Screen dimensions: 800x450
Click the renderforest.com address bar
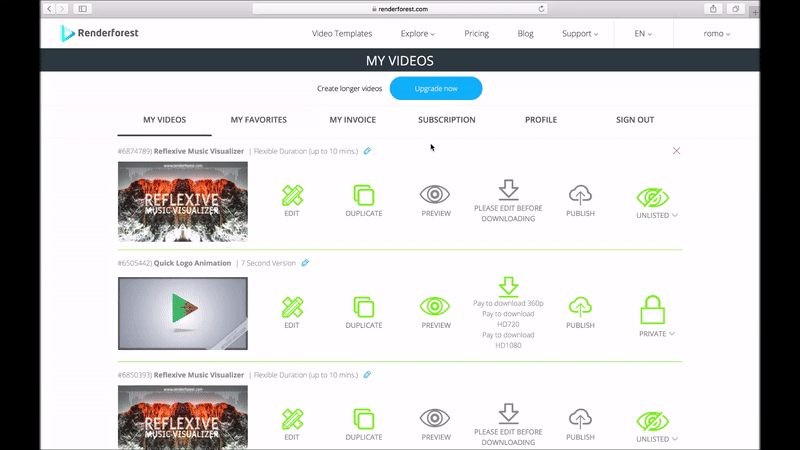pos(399,9)
